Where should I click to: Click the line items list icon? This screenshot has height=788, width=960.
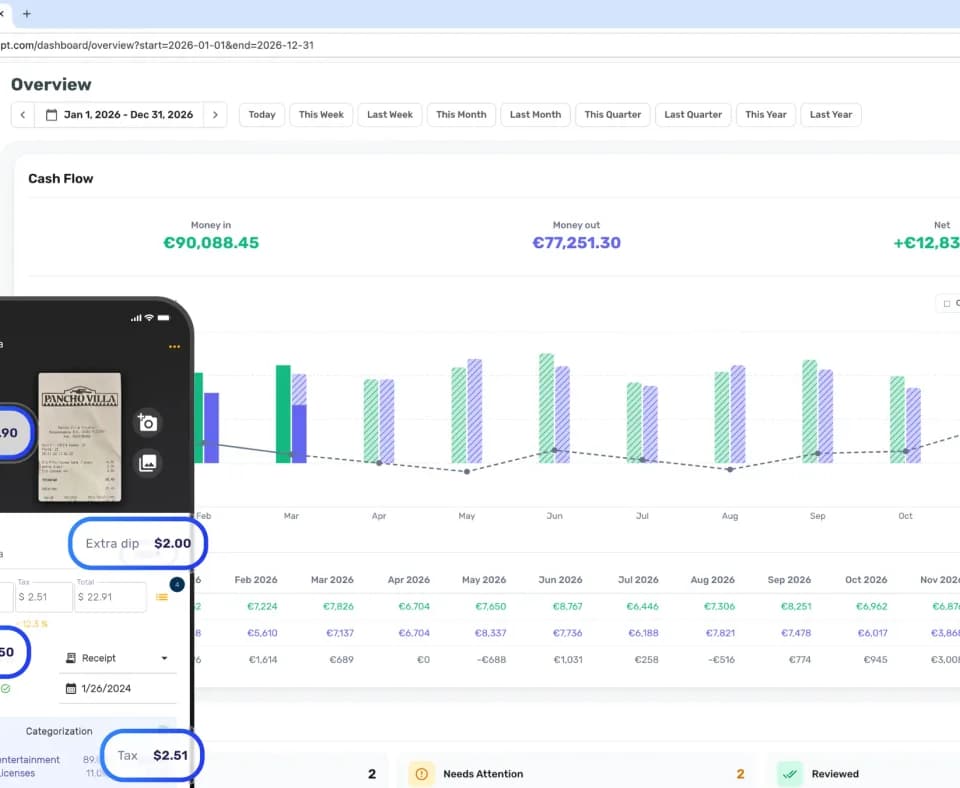click(x=162, y=597)
